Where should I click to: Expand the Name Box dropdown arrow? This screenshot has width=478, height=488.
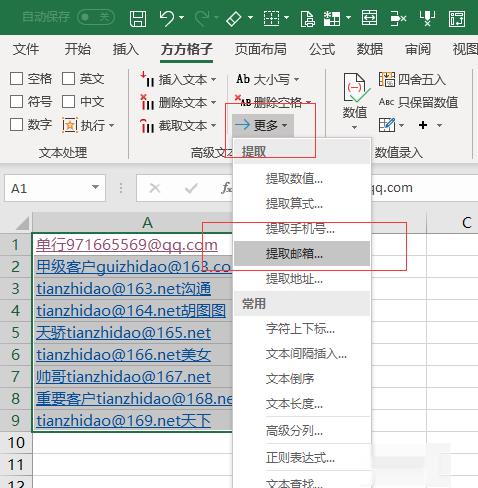tap(95, 187)
